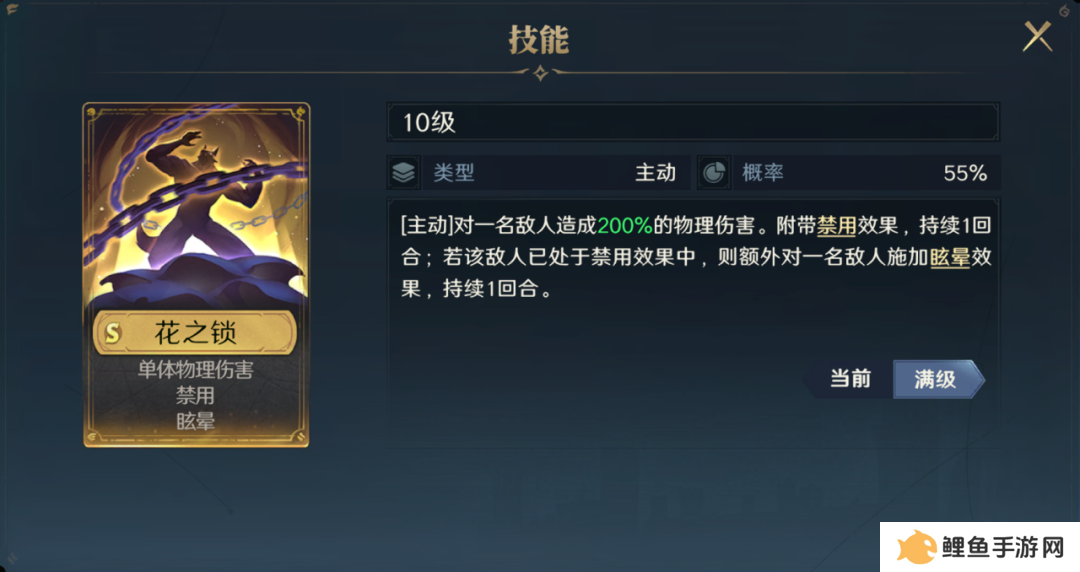This screenshot has width=1080, height=572.
Task: Click the 眩晕 tag on skill card
Action: click(196, 421)
